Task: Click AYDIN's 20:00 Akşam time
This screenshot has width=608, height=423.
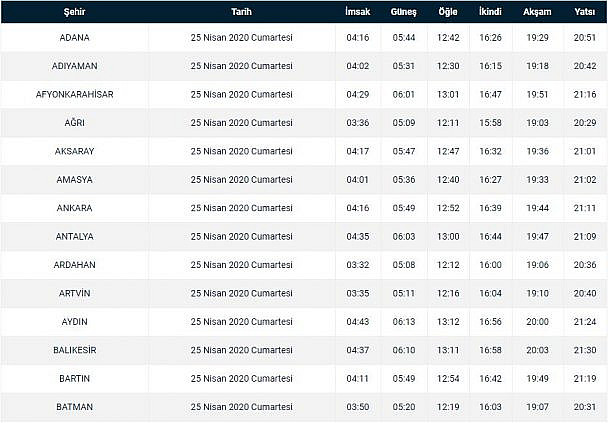Action: click(x=537, y=321)
